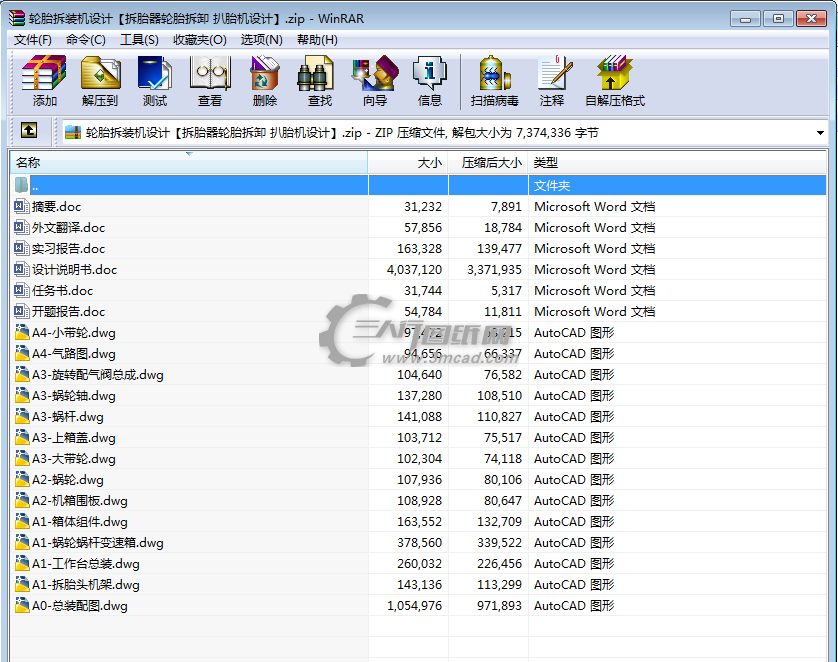Click size value 1,054,976
Viewport: 838px width, 662px height.
[x=414, y=605]
